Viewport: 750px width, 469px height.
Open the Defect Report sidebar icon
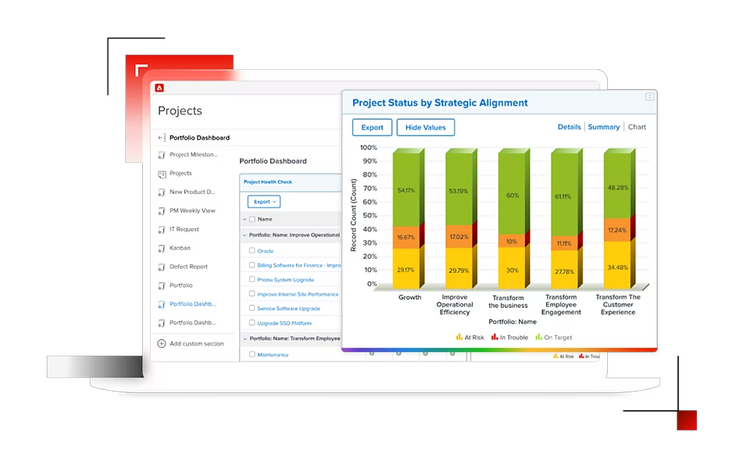pos(161,267)
